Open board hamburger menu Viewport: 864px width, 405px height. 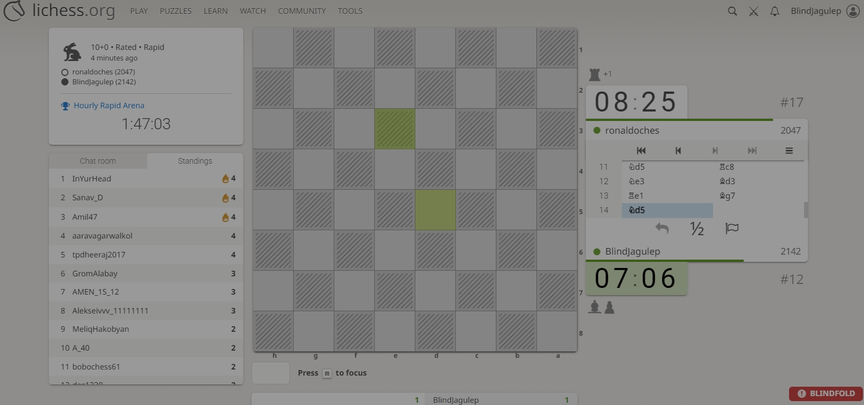click(789, 151)
